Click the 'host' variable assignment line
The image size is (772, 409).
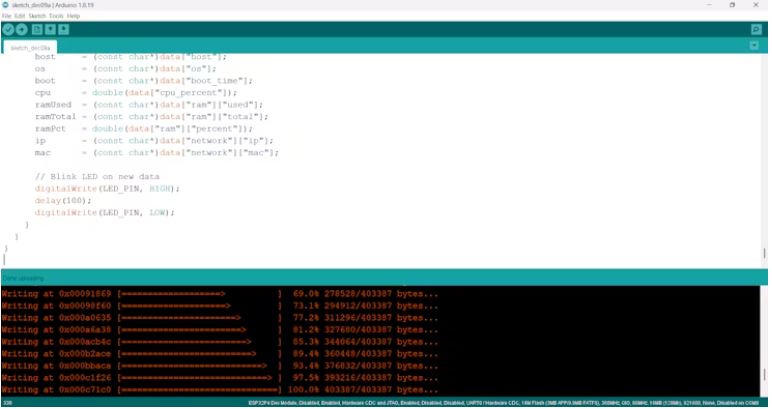(x=130, y=57)
